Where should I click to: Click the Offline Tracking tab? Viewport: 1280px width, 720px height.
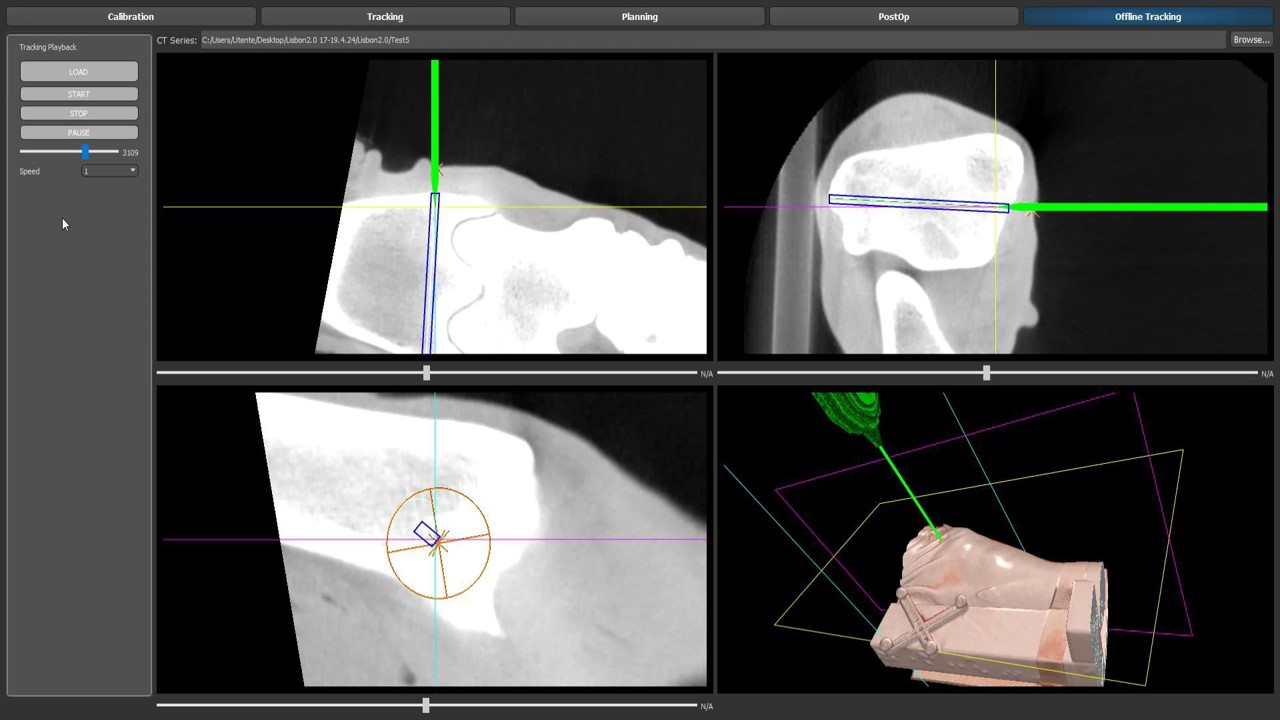pos(1147,17)
